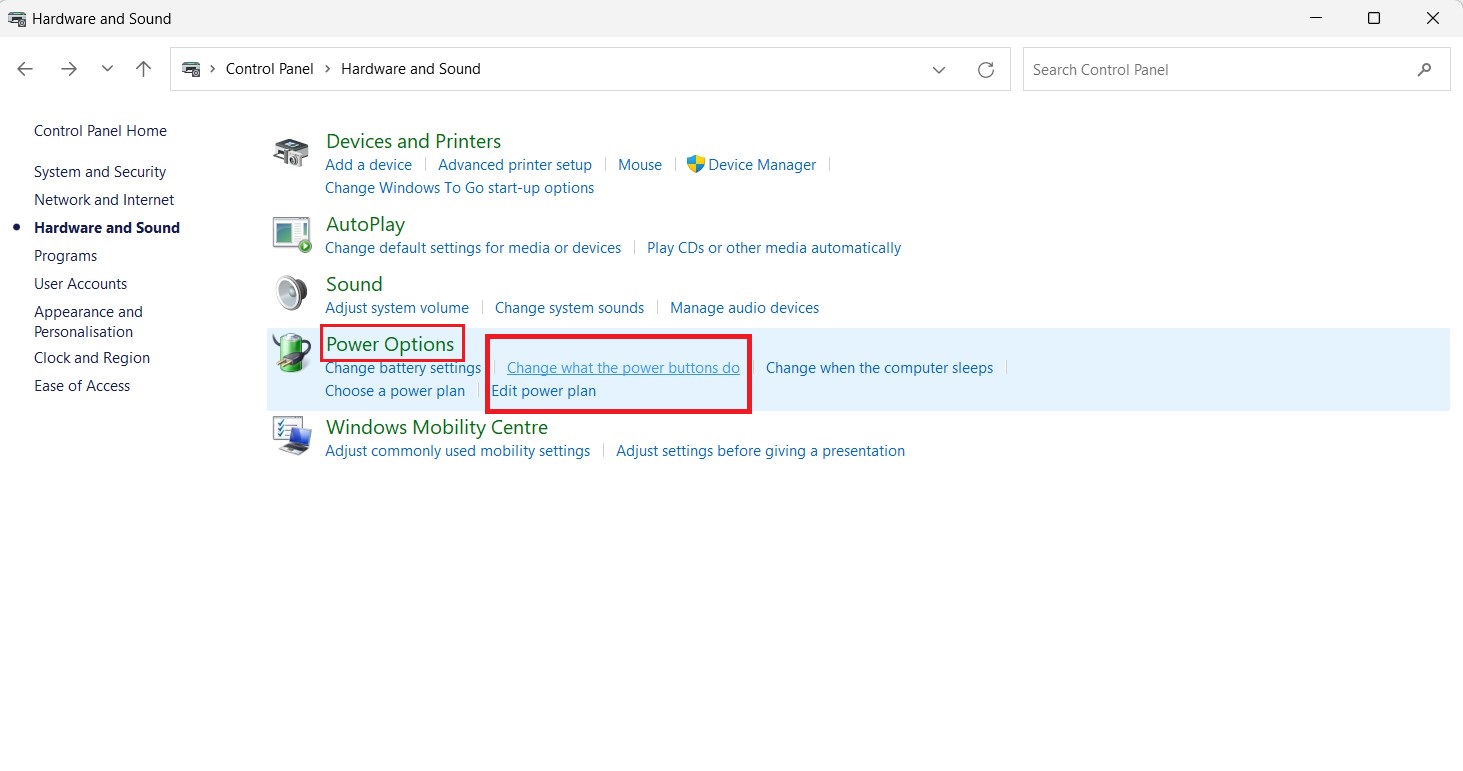
Task: Click the shield icon beside Device Manager
Action: pos(698,164)
